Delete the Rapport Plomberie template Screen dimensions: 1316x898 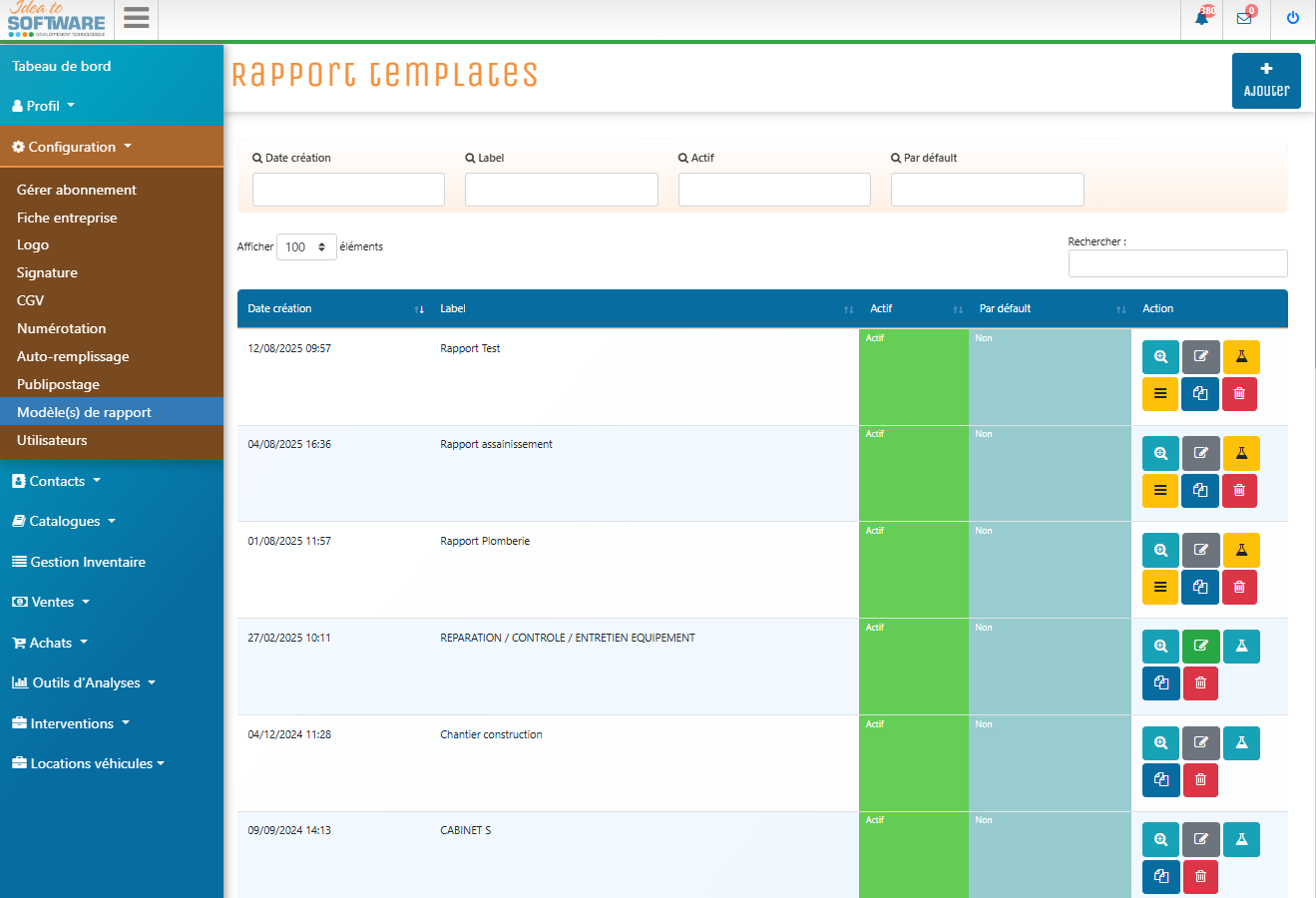1239,588
